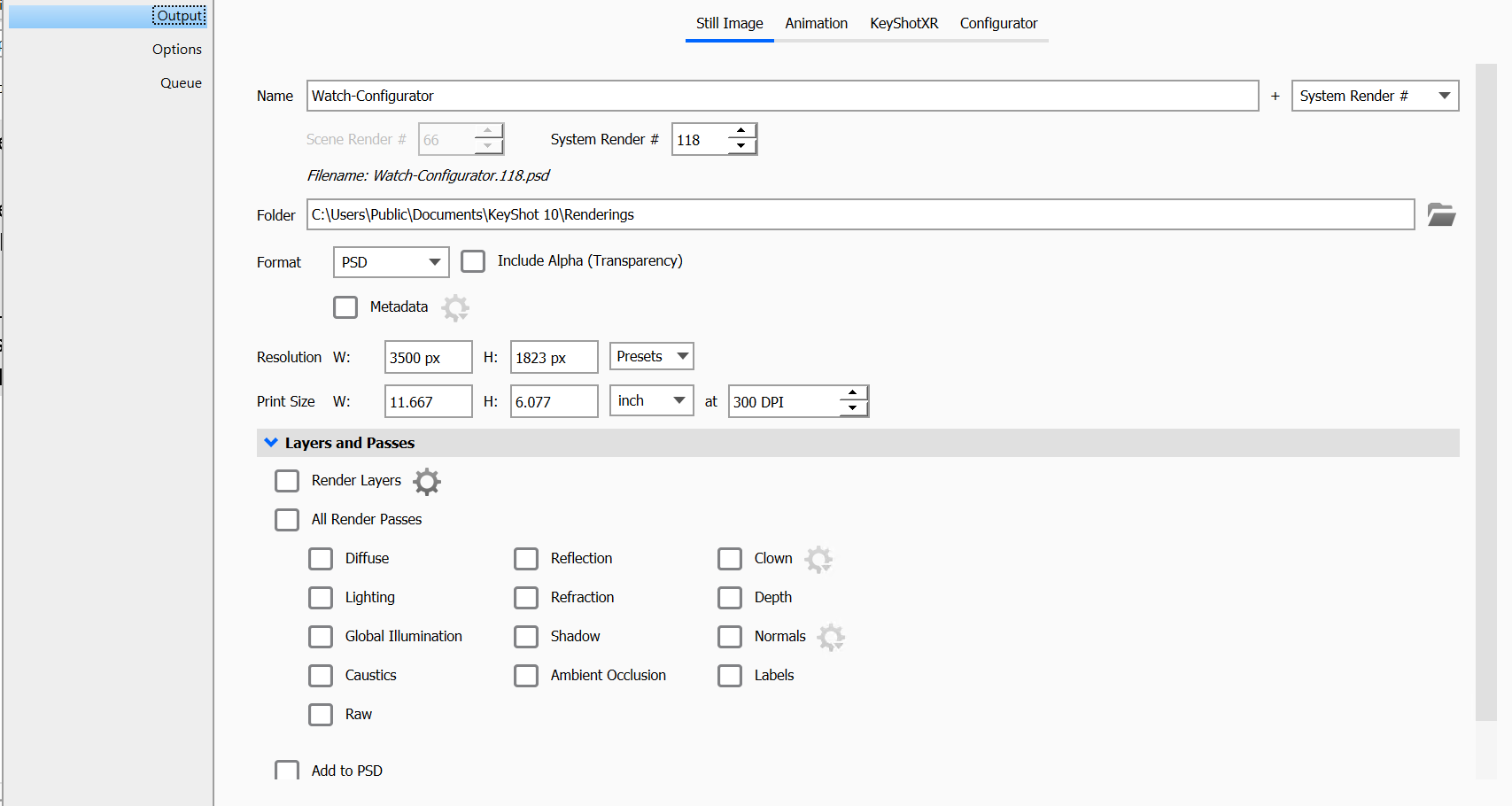1512x806 pixels.
Task: Enable Include Alpha (Transparency) checkbox
Action: pos(473,261)
